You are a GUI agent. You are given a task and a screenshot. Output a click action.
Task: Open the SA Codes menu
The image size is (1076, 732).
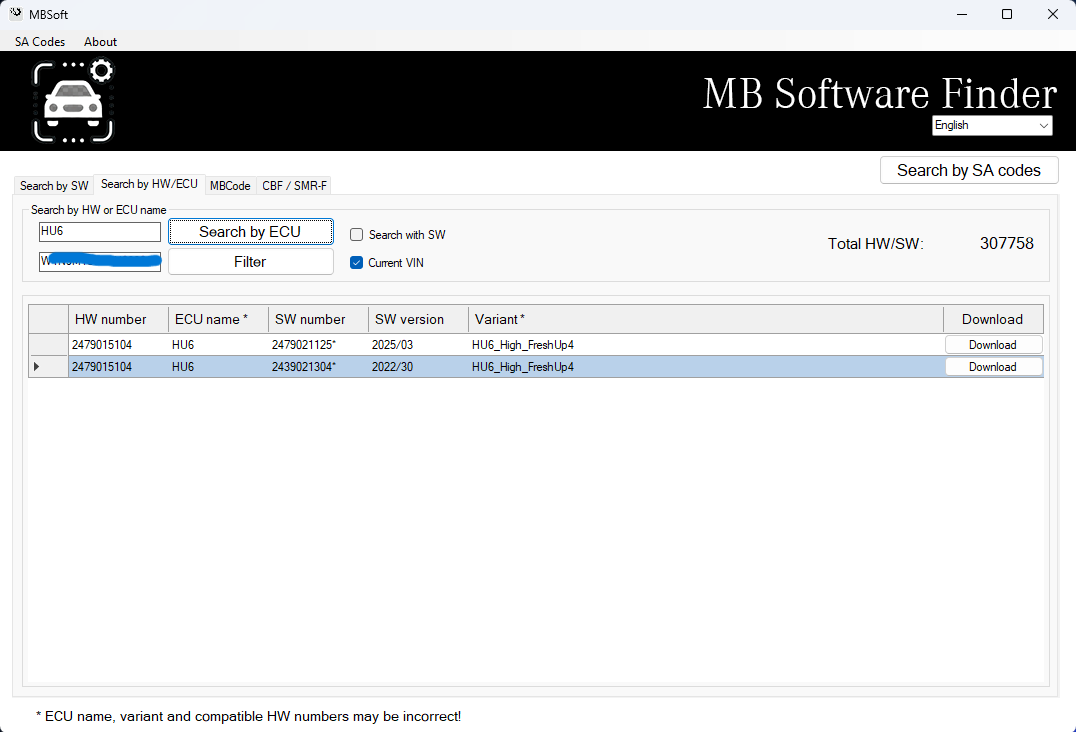40,42
